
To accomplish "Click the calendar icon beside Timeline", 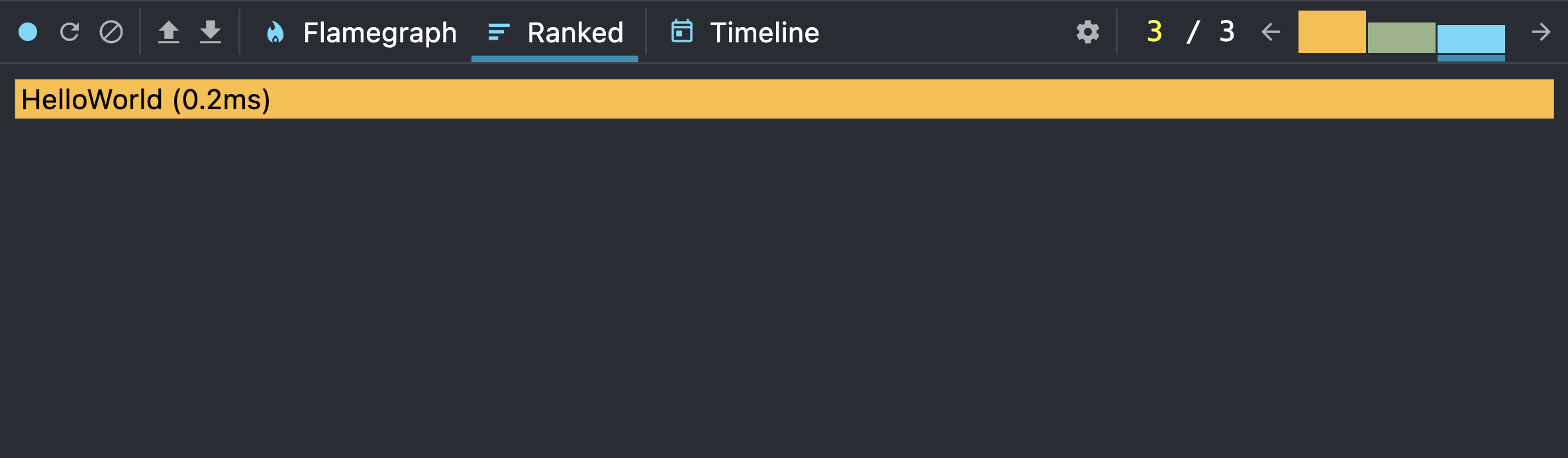I will [x=683, y=31].
